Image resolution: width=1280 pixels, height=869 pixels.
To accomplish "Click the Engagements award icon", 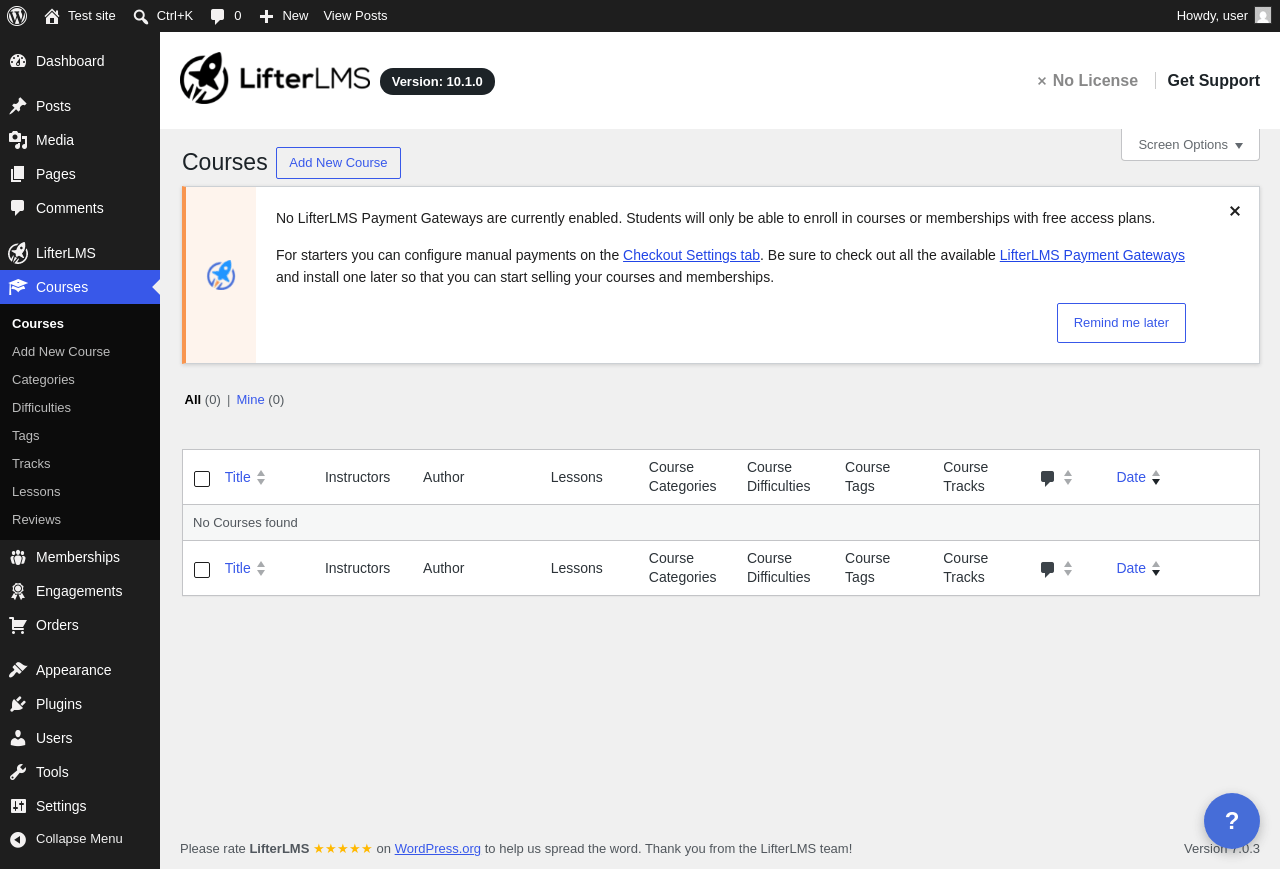I will [x=18, y=591].
